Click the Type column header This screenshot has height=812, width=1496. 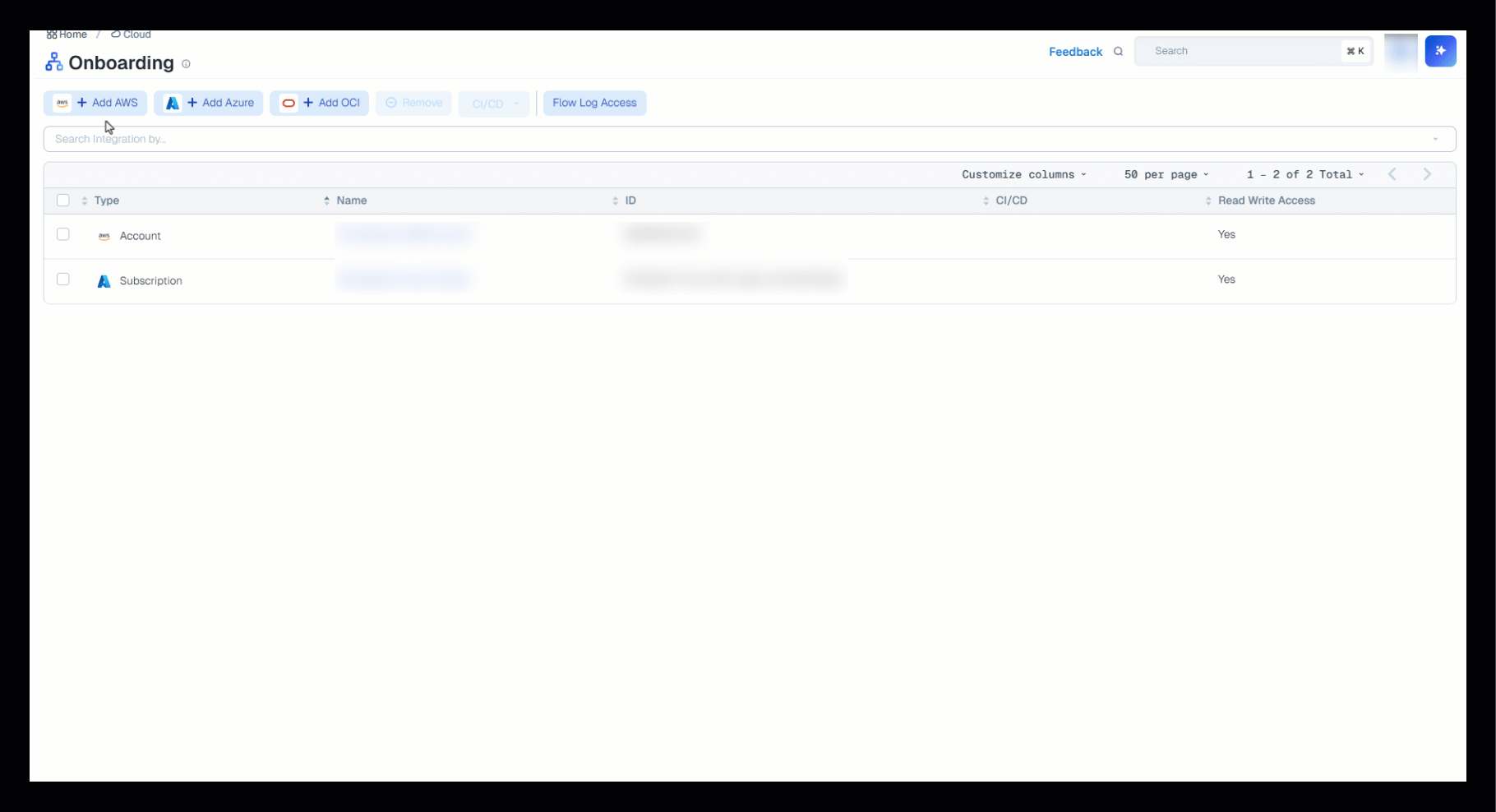pyautogui.click(x=107, y=201)
